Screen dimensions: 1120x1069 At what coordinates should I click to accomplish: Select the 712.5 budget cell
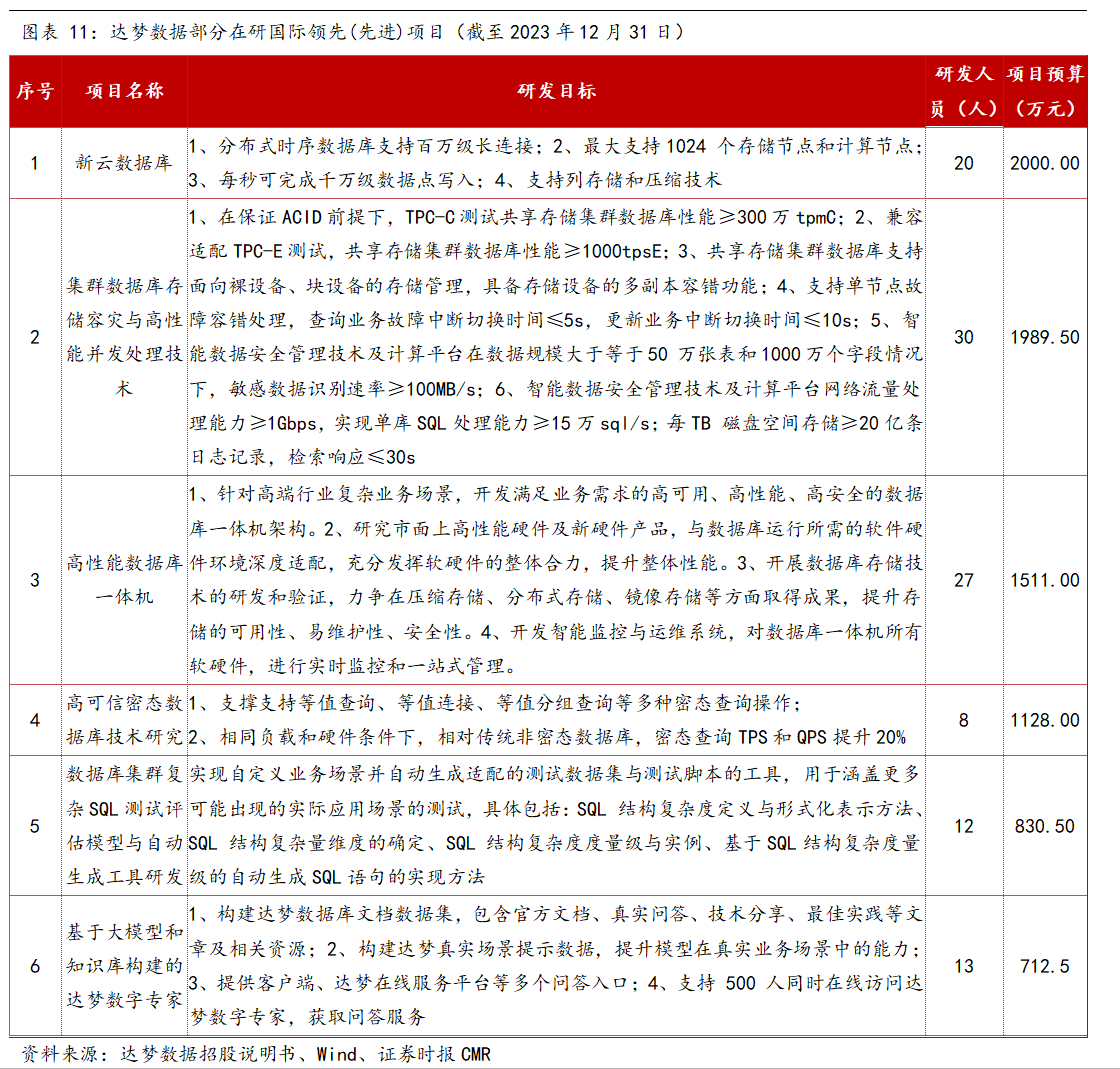coord(1045,966)
